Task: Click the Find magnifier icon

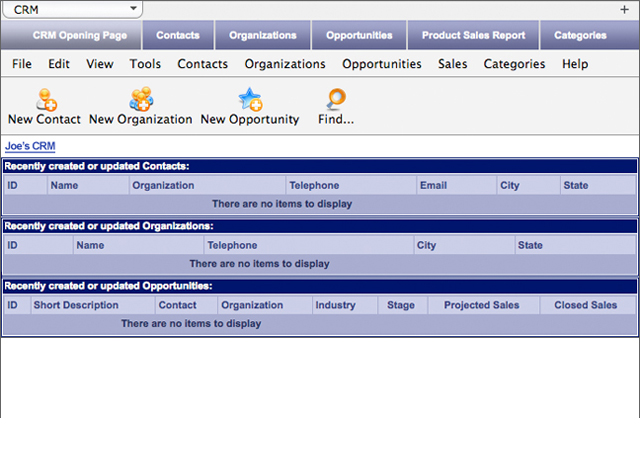Action: tap(336, 99)
